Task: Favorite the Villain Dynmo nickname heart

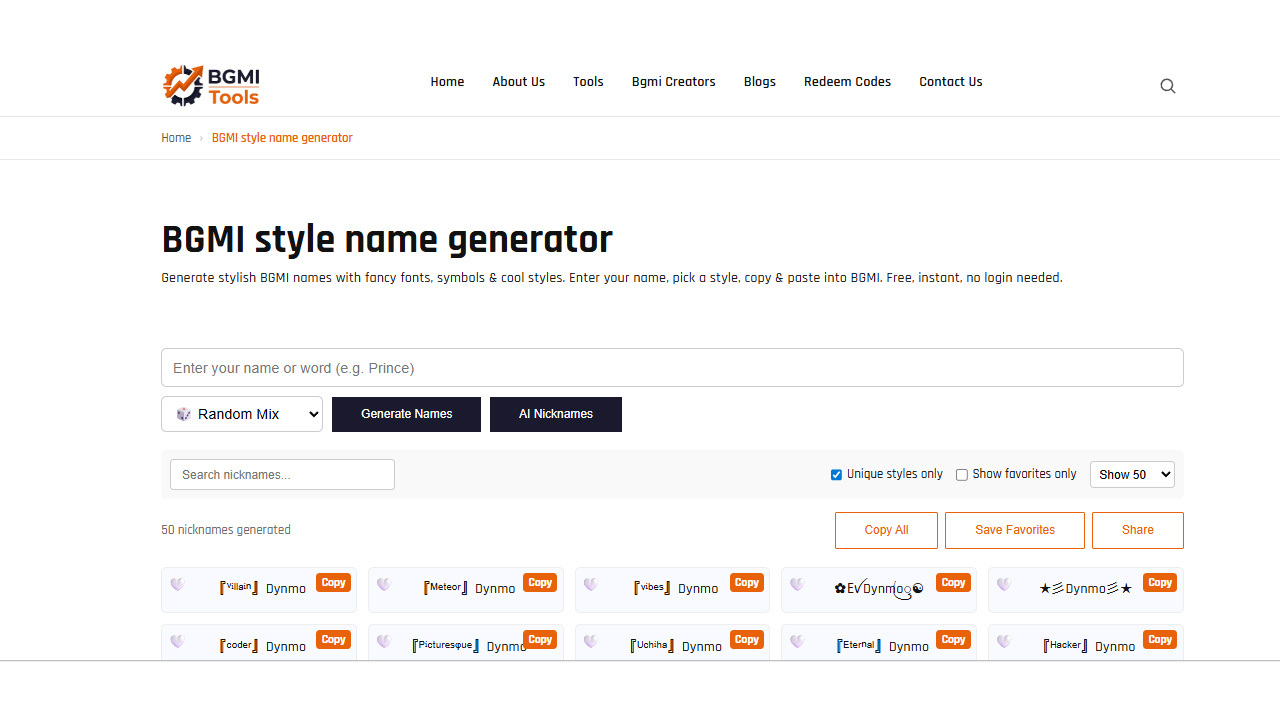Action: point(177,585)
